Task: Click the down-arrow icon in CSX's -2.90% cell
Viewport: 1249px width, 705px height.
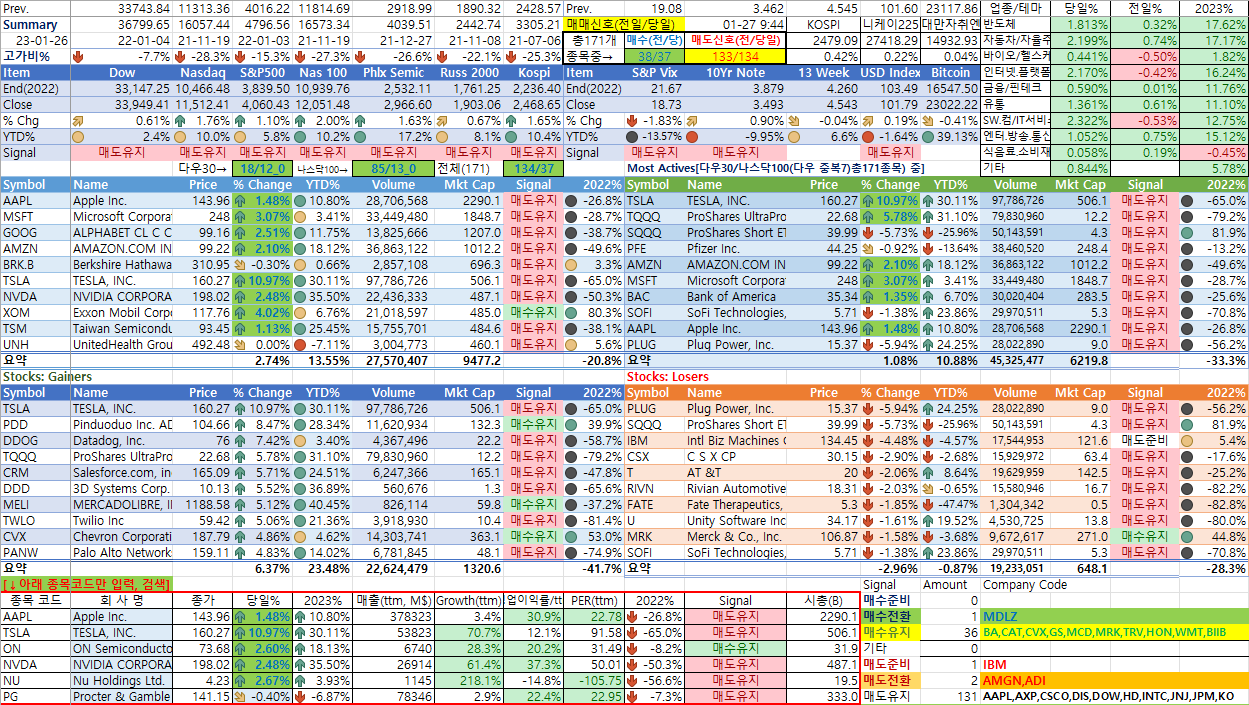Action: point(867,457)
